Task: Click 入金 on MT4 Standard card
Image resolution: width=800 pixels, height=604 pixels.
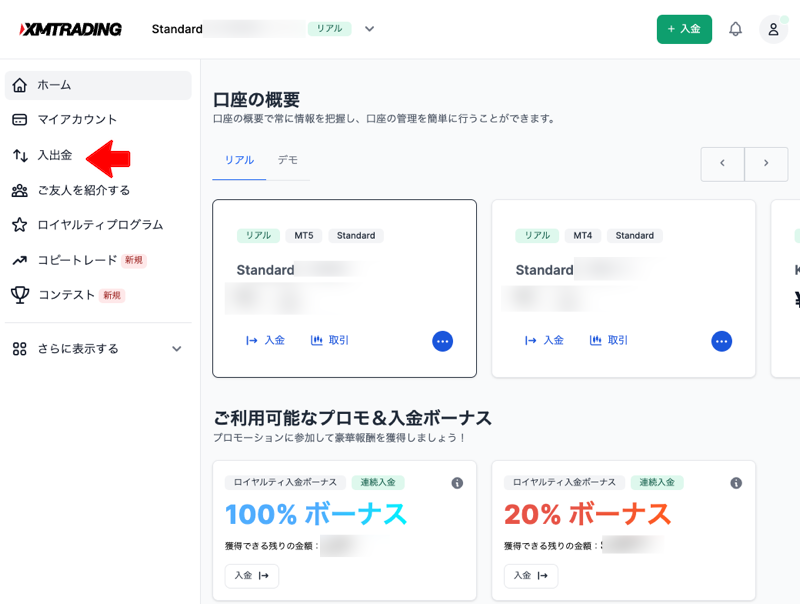Action: tap(544, 340)
